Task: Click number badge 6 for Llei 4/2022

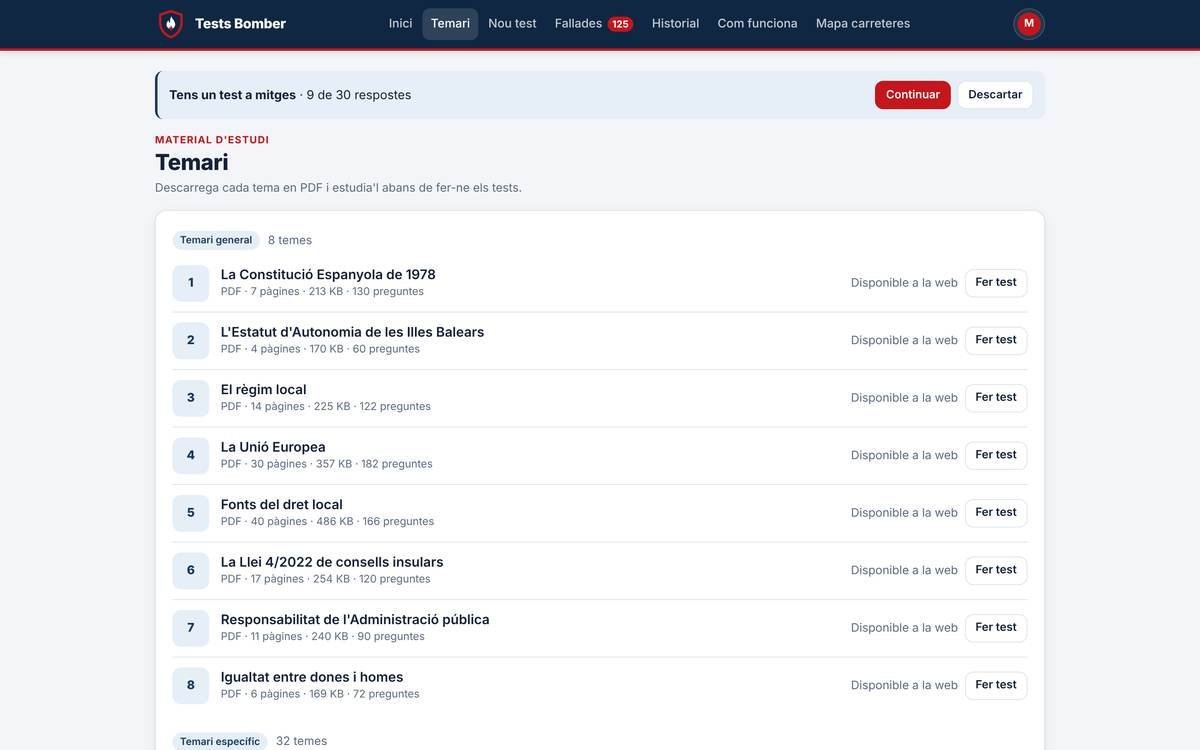Action: point(191,570)
